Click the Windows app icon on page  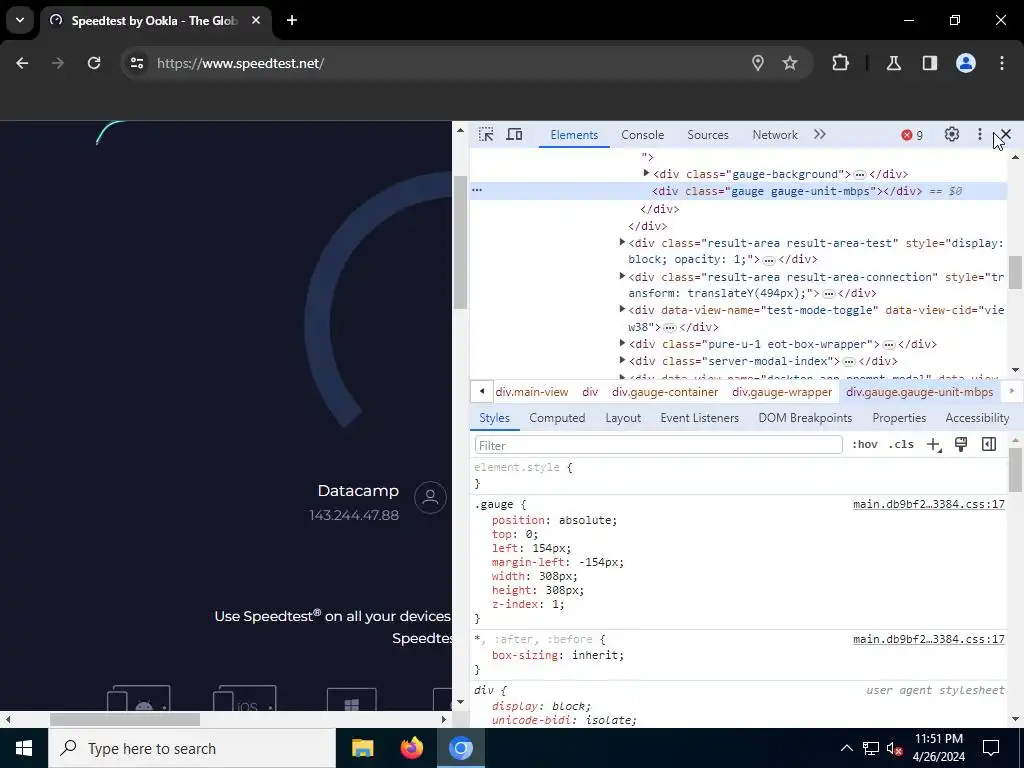pos(351,699)
